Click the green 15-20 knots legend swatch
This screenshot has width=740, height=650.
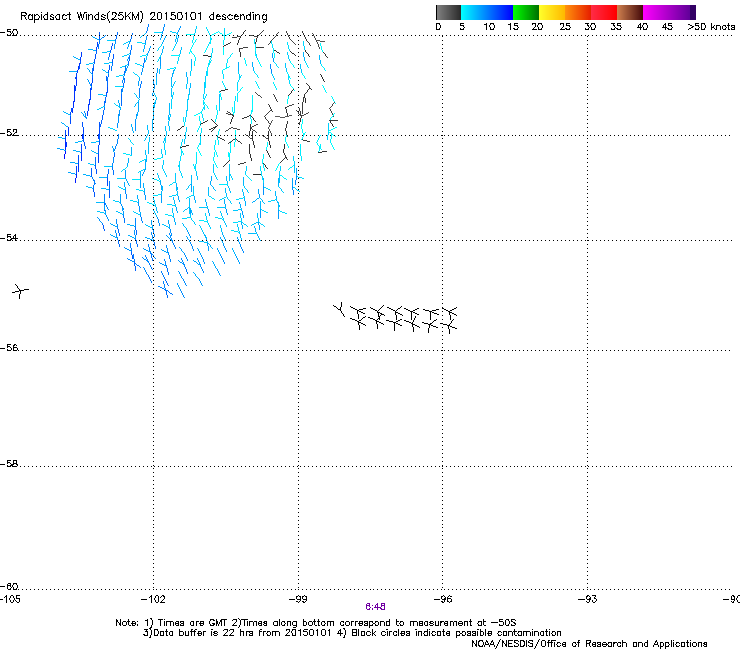click(x=526, y=12)
